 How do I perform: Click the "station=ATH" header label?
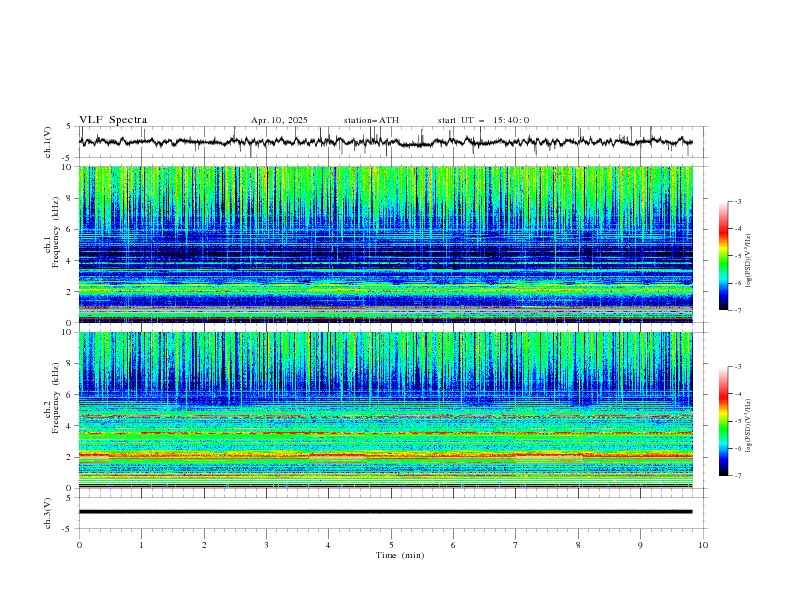tap(371, 120)
